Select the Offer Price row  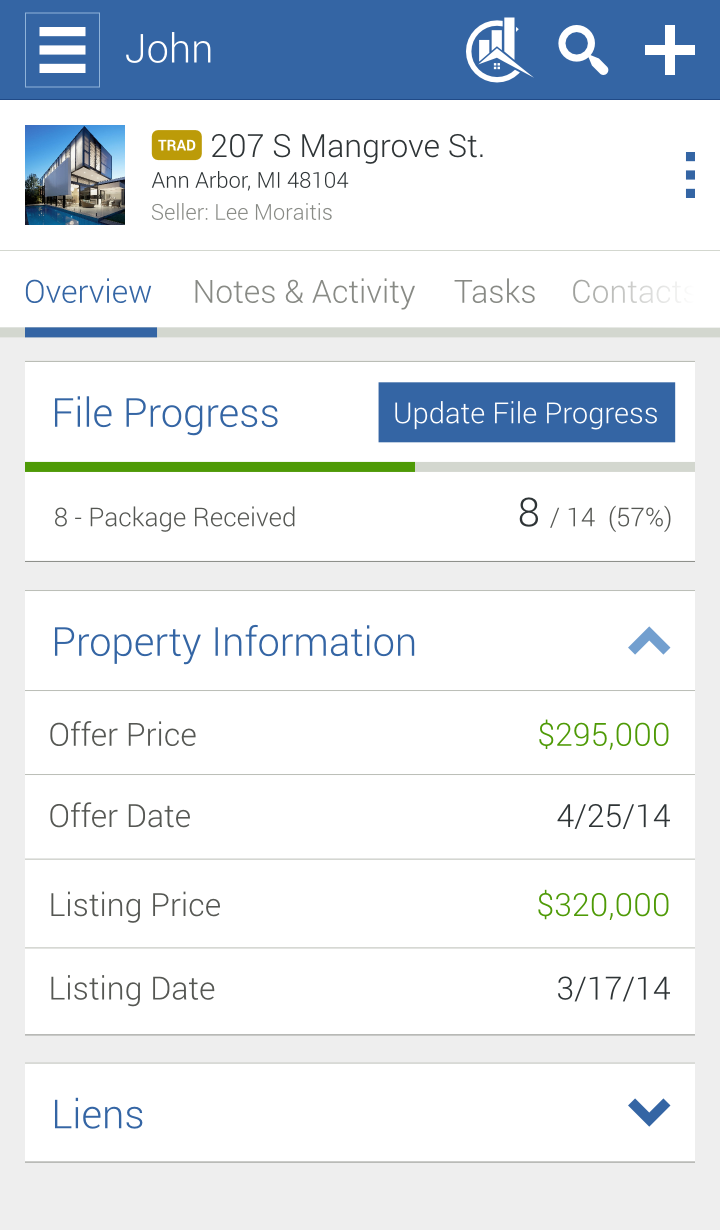(x=360, y=733)
